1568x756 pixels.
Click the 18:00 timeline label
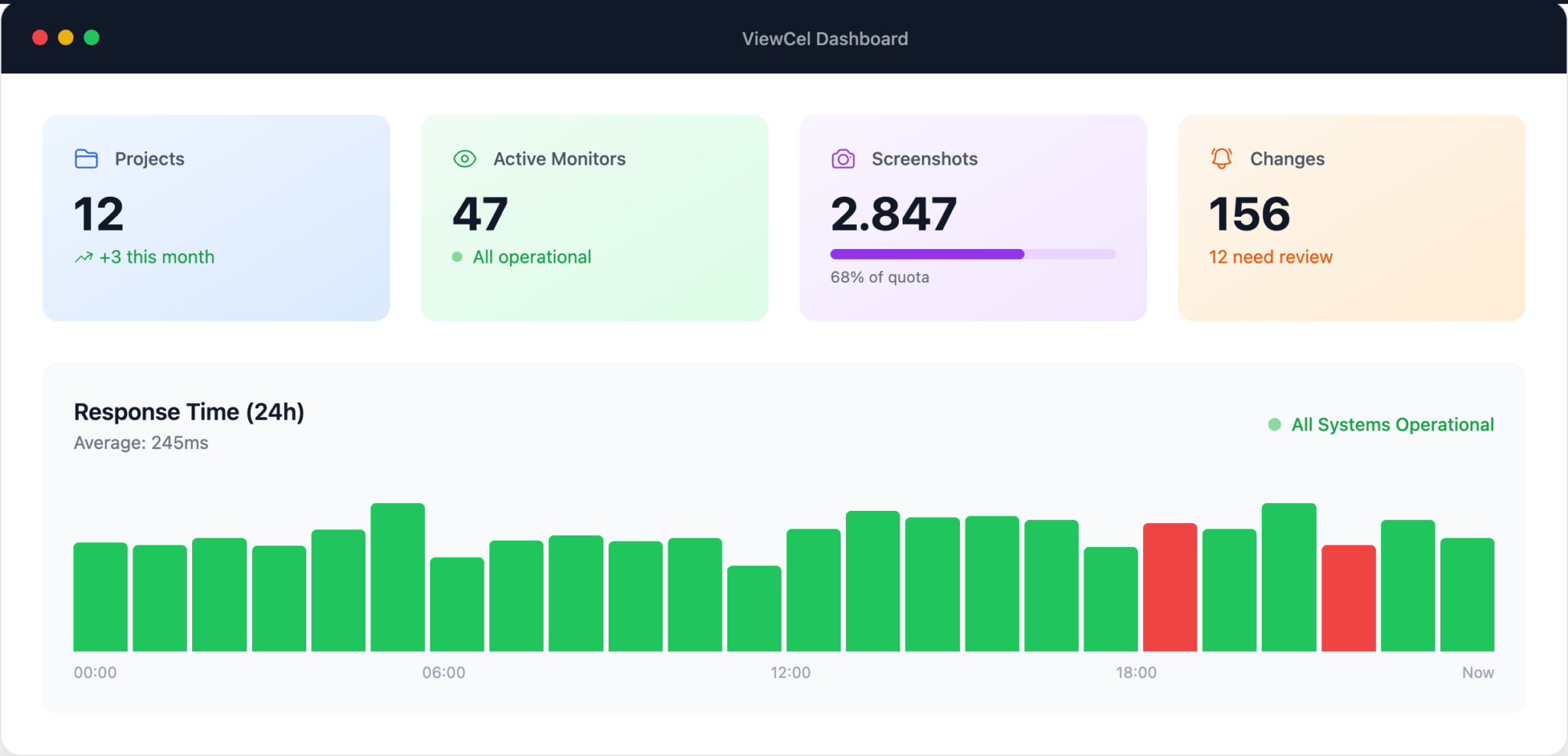pyautogui.click(x=1135, y=673)
